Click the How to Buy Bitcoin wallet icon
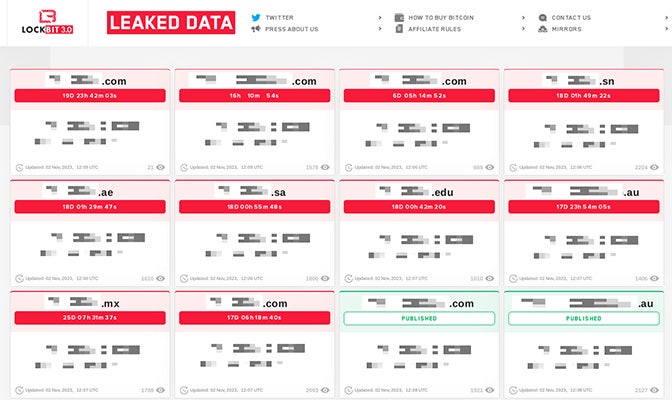The width and height of the screenshot is (672, 400). coord(399,17)
